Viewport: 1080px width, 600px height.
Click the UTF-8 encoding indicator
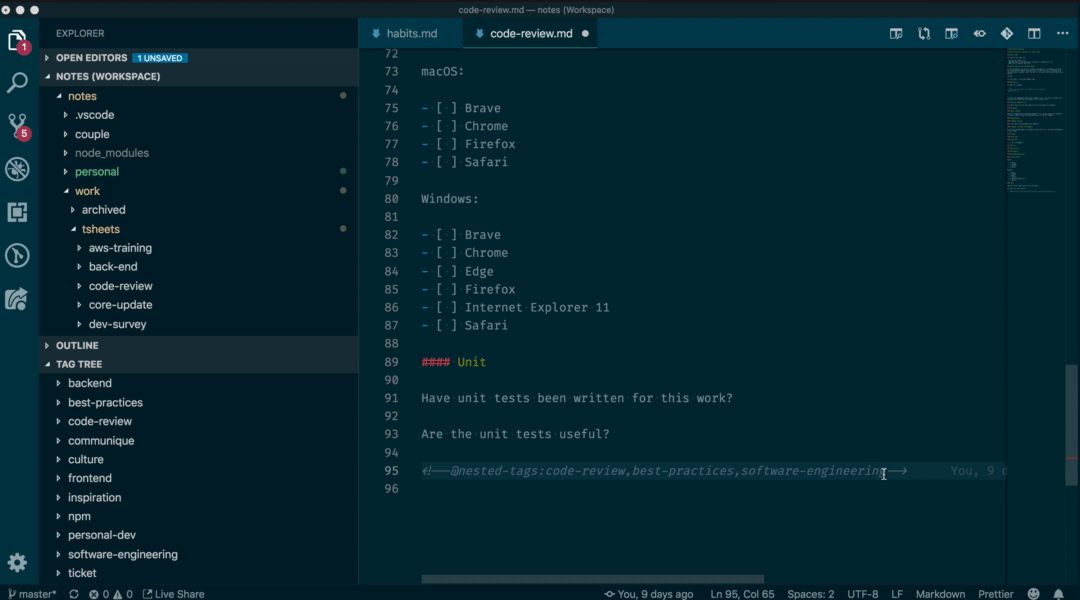(x=862, y=593)
